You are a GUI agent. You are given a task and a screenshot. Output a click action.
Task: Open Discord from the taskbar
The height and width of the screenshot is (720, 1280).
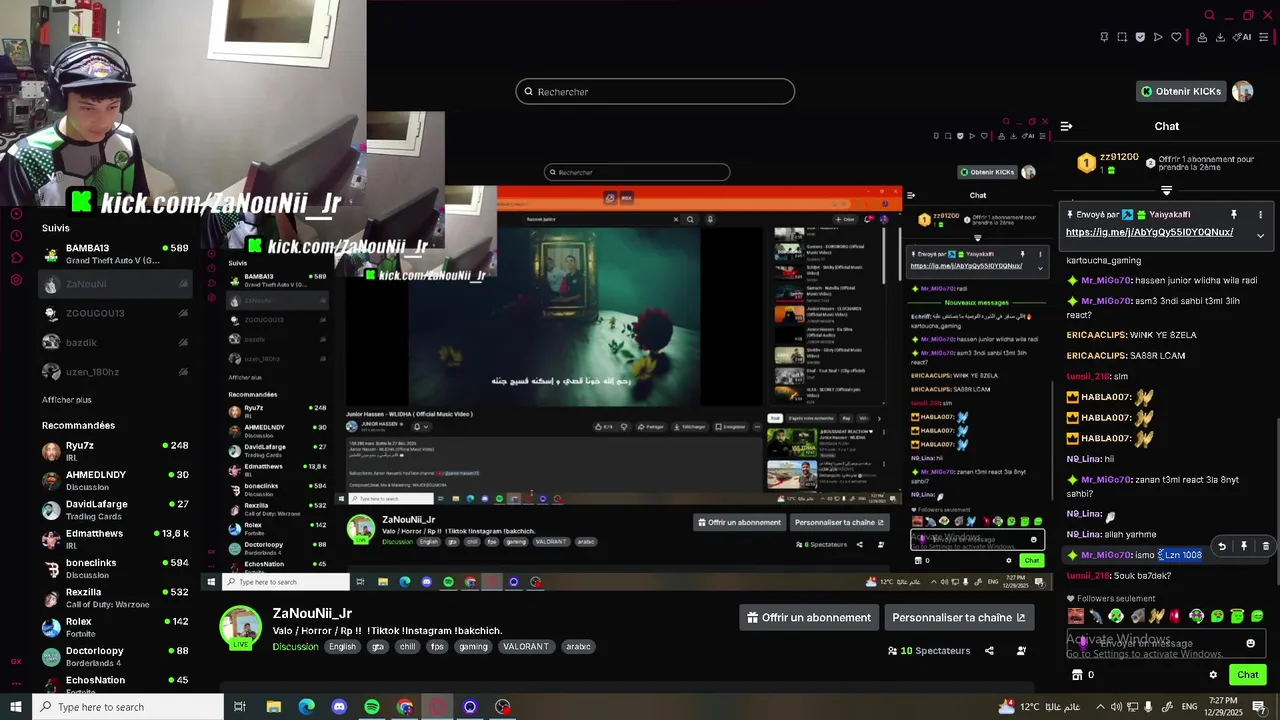point(339,707)
